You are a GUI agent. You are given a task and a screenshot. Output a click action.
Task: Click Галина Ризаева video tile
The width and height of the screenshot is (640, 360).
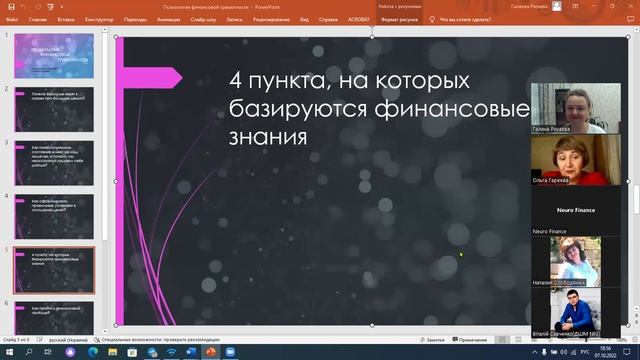pos(576,108)
